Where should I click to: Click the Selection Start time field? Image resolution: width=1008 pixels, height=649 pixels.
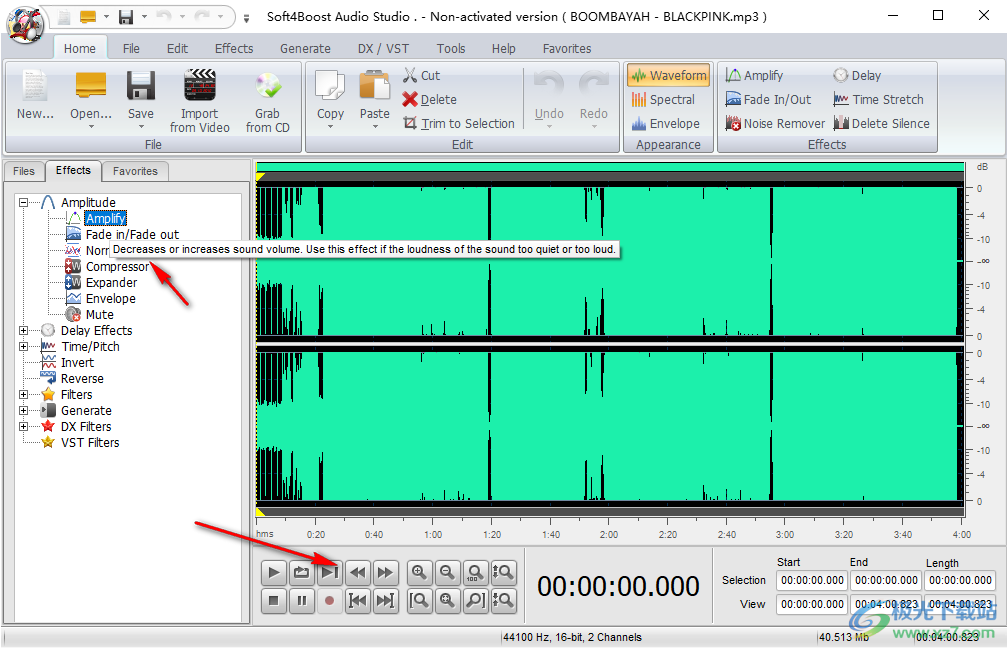tap(813, 580)
